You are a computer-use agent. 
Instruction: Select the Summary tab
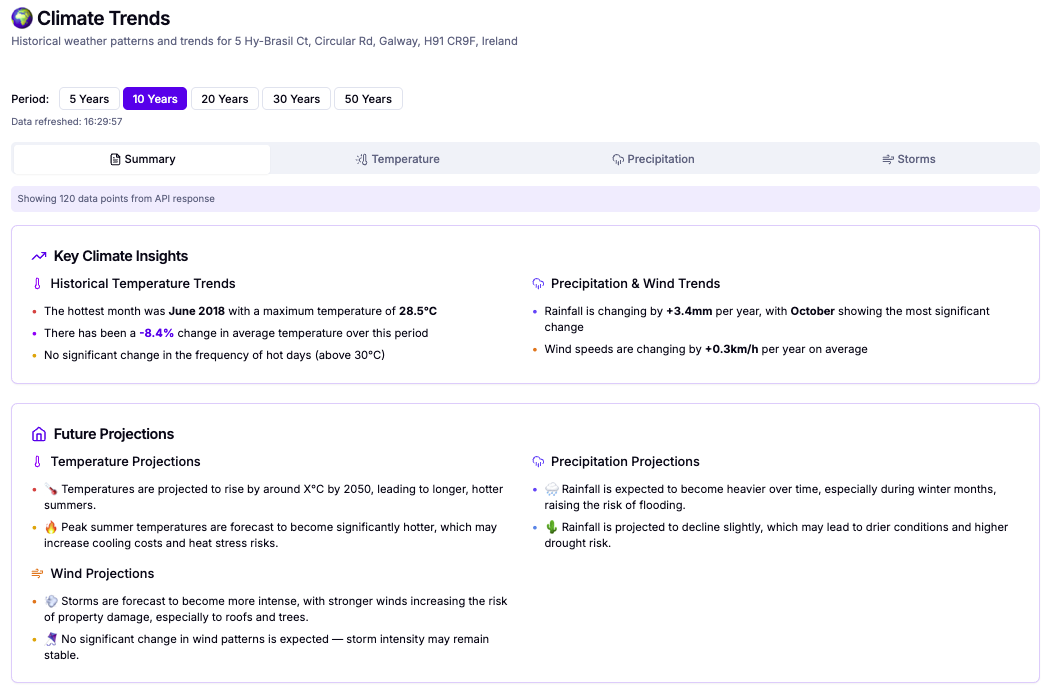142,159
